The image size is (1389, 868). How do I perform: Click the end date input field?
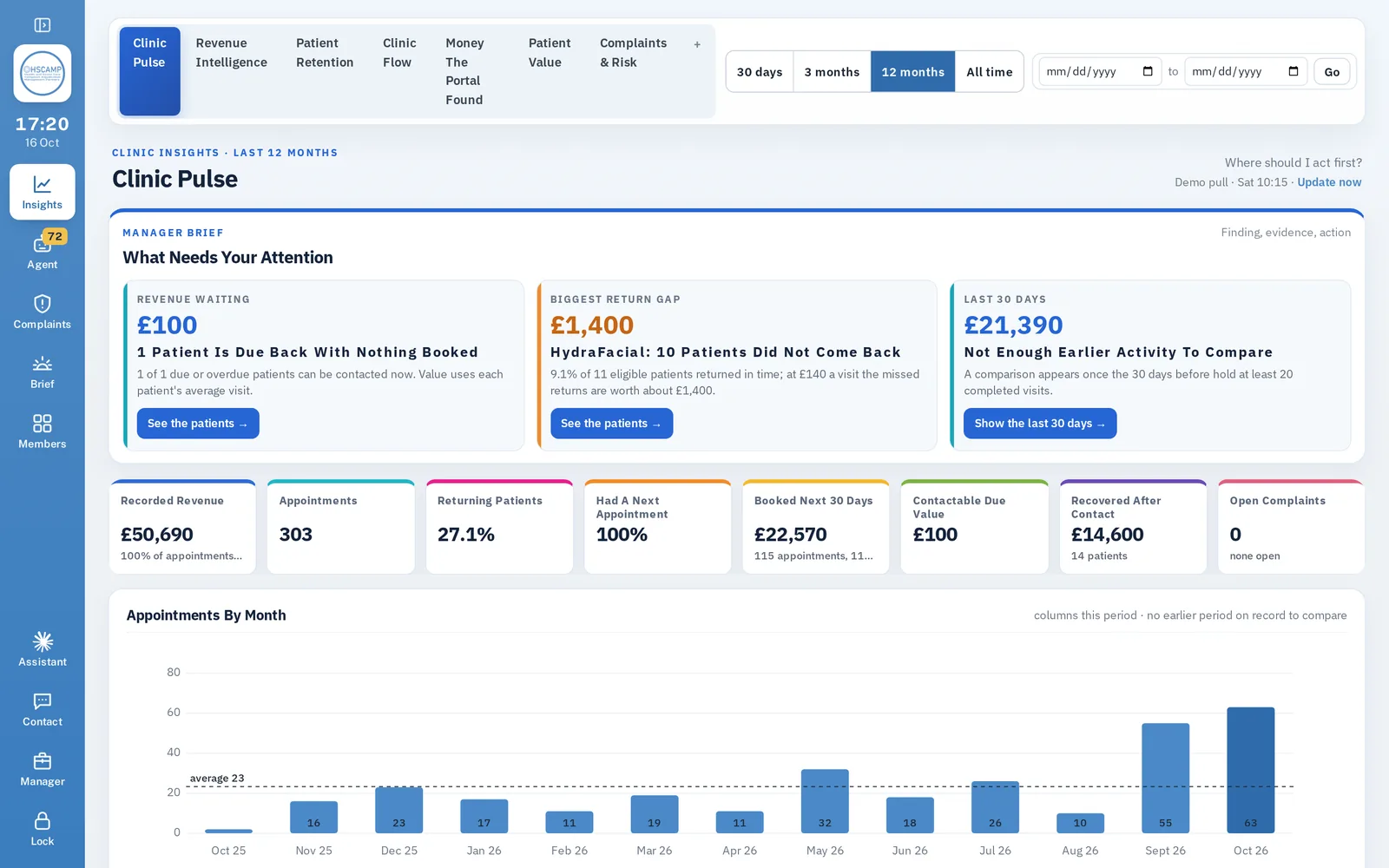1246,71
